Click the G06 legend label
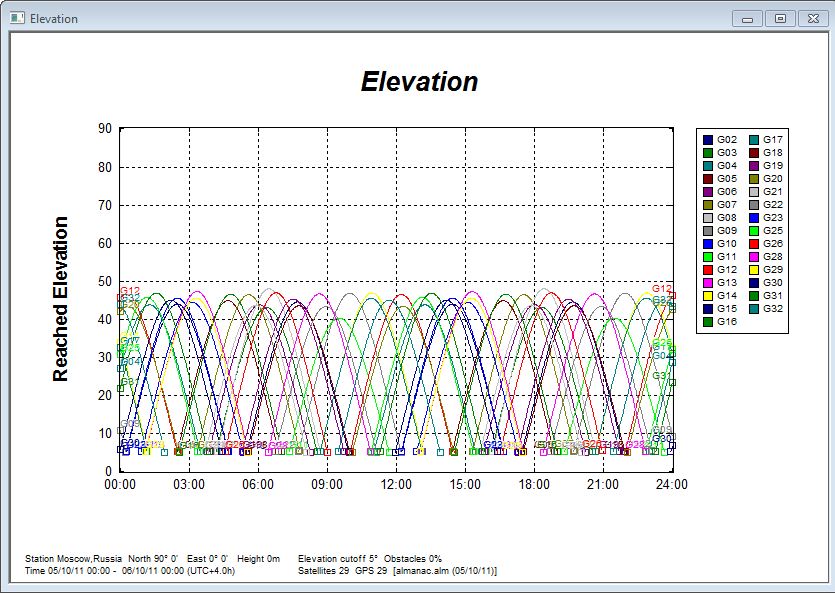835x593 pixels. click(727, 192)
